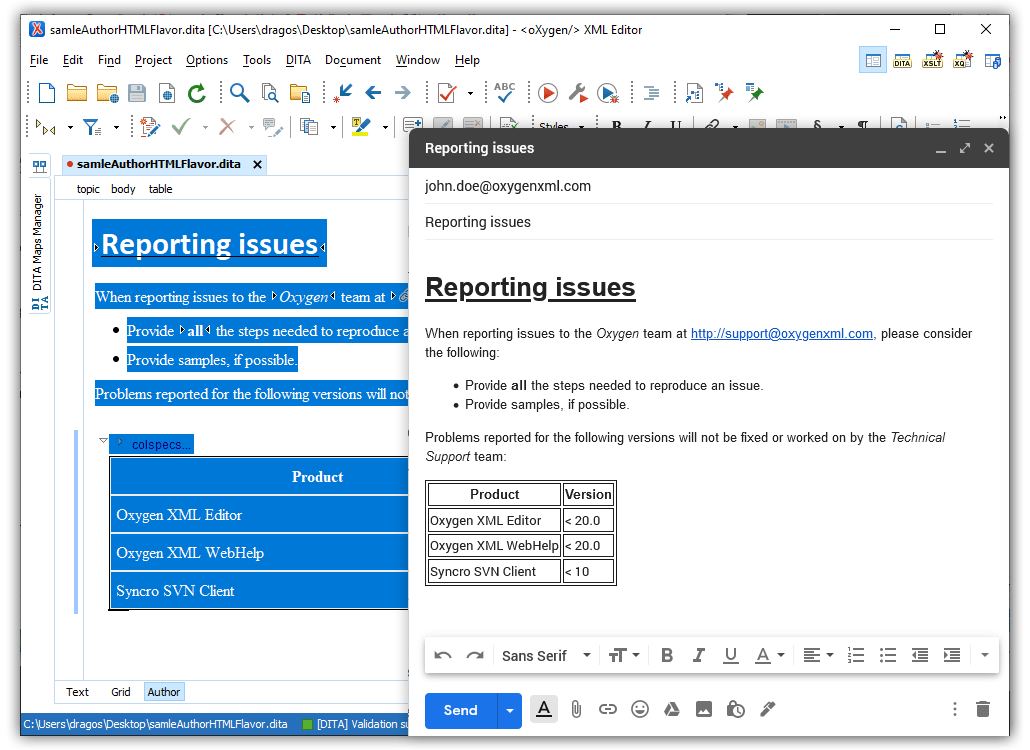This screenshot has width=1030, height=750.
Task: Toggle formatting options A button
Action: [x=544, y=709]
